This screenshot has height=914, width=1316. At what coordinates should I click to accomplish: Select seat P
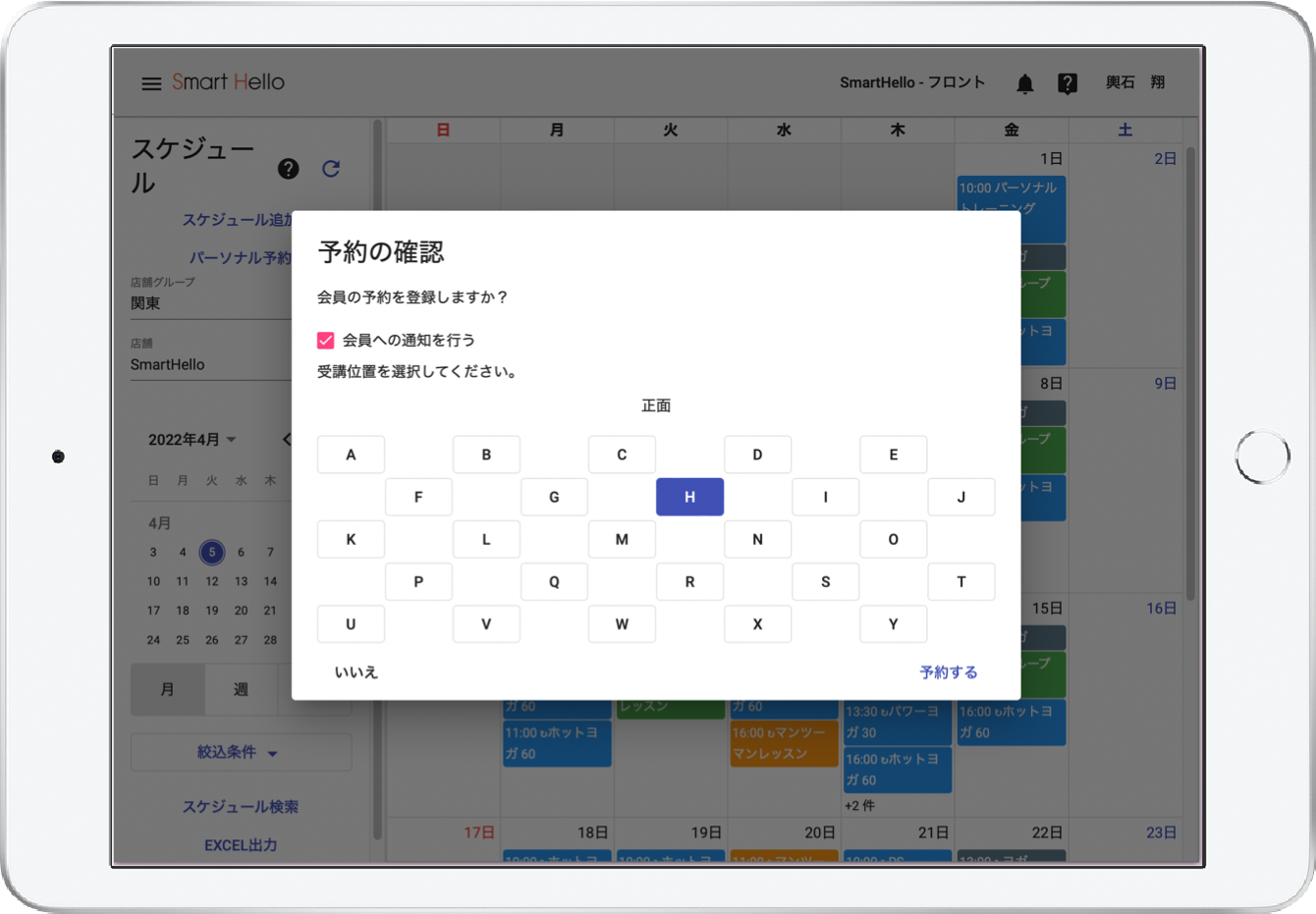pos(418,581)
